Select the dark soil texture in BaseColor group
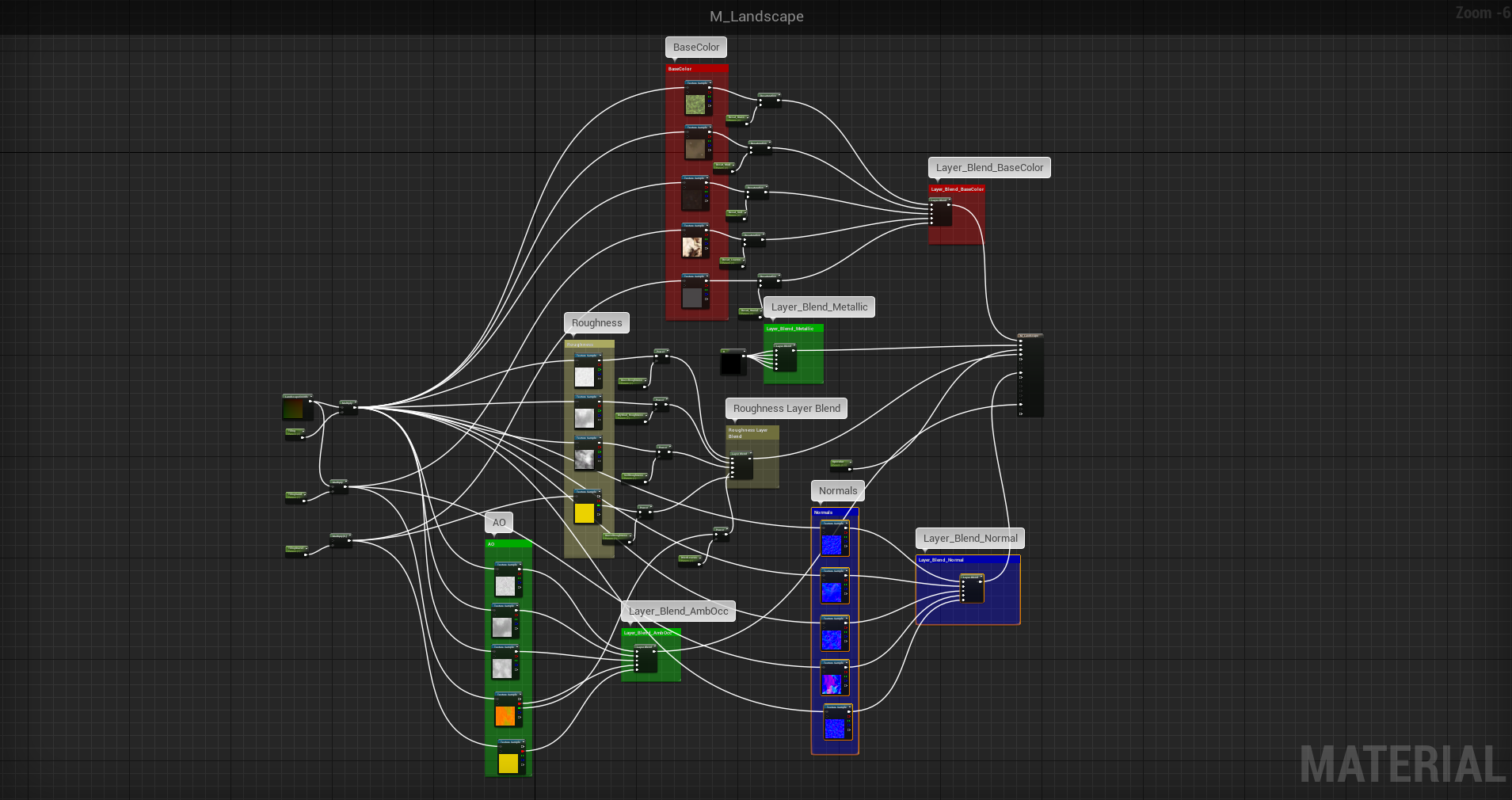Image resolution: width=1512 pixels, height=800 pixels. 692,199
